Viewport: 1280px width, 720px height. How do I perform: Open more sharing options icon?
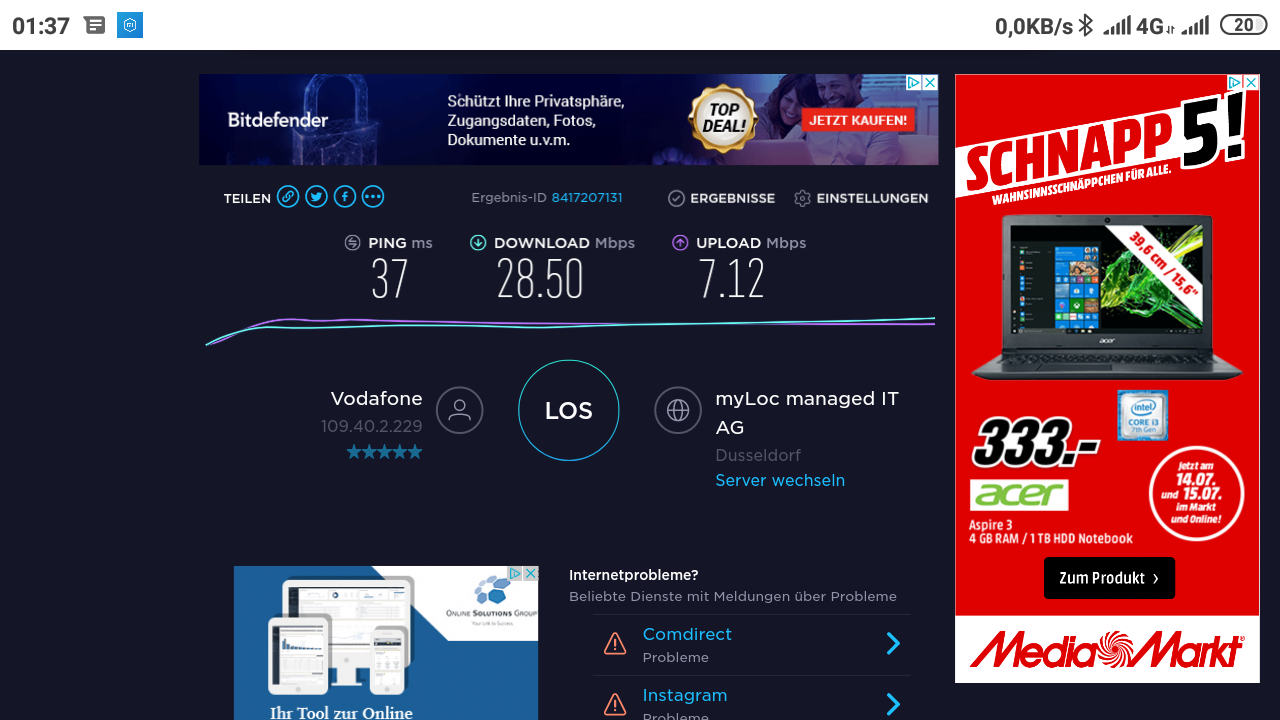tap(373, 197)
